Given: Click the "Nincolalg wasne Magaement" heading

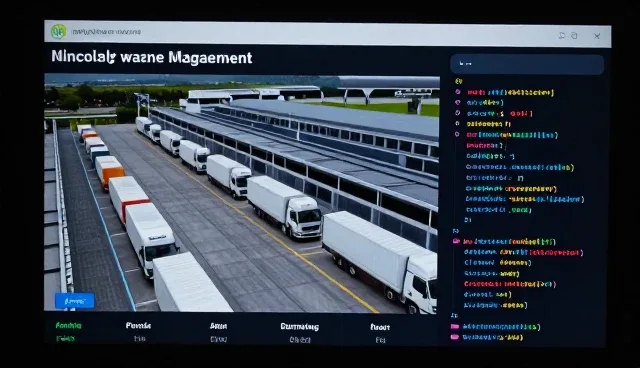Looking at the screenshot, I should click(x=152, y=57).
